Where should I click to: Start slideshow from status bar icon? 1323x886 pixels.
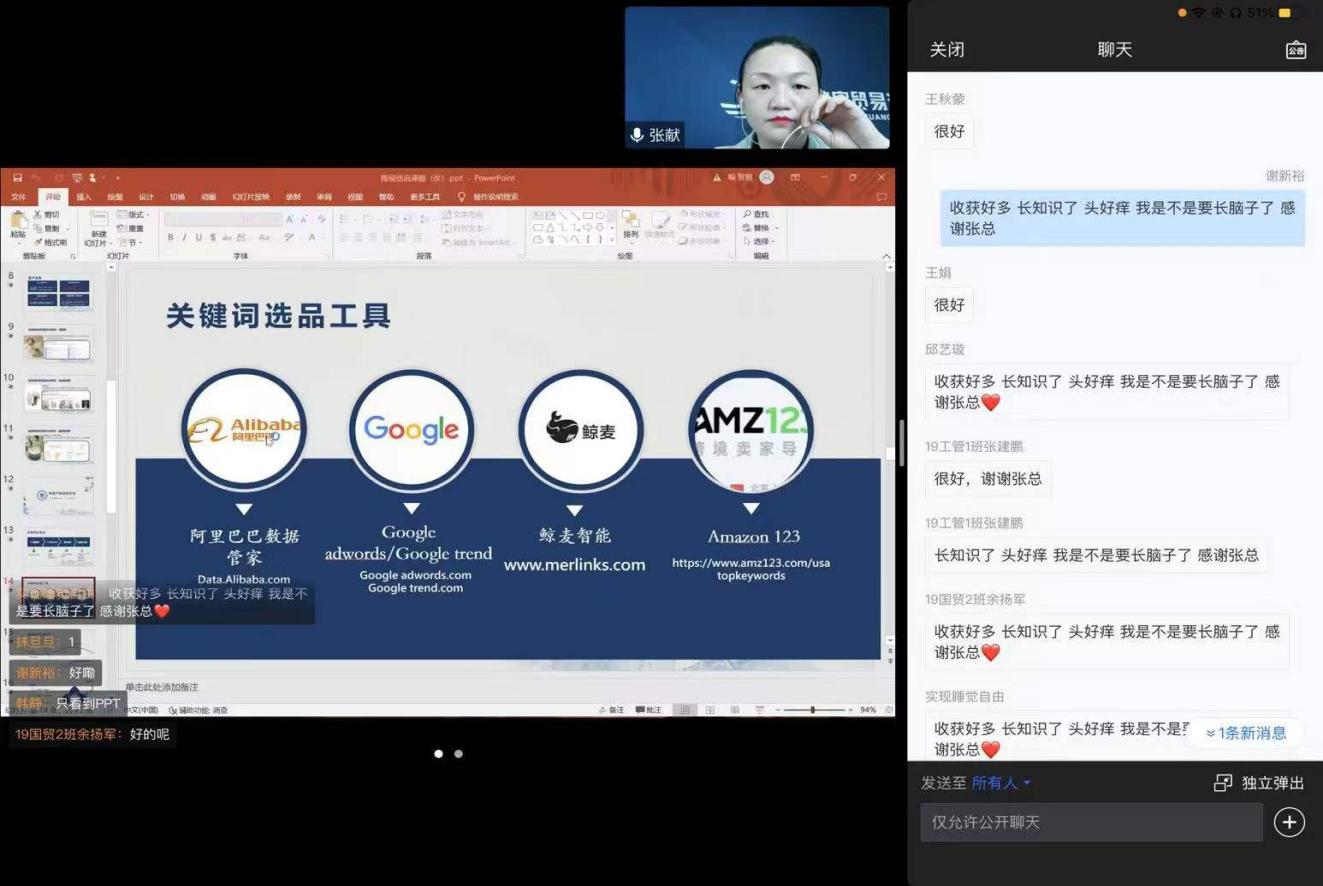click(x=760, y=710)
